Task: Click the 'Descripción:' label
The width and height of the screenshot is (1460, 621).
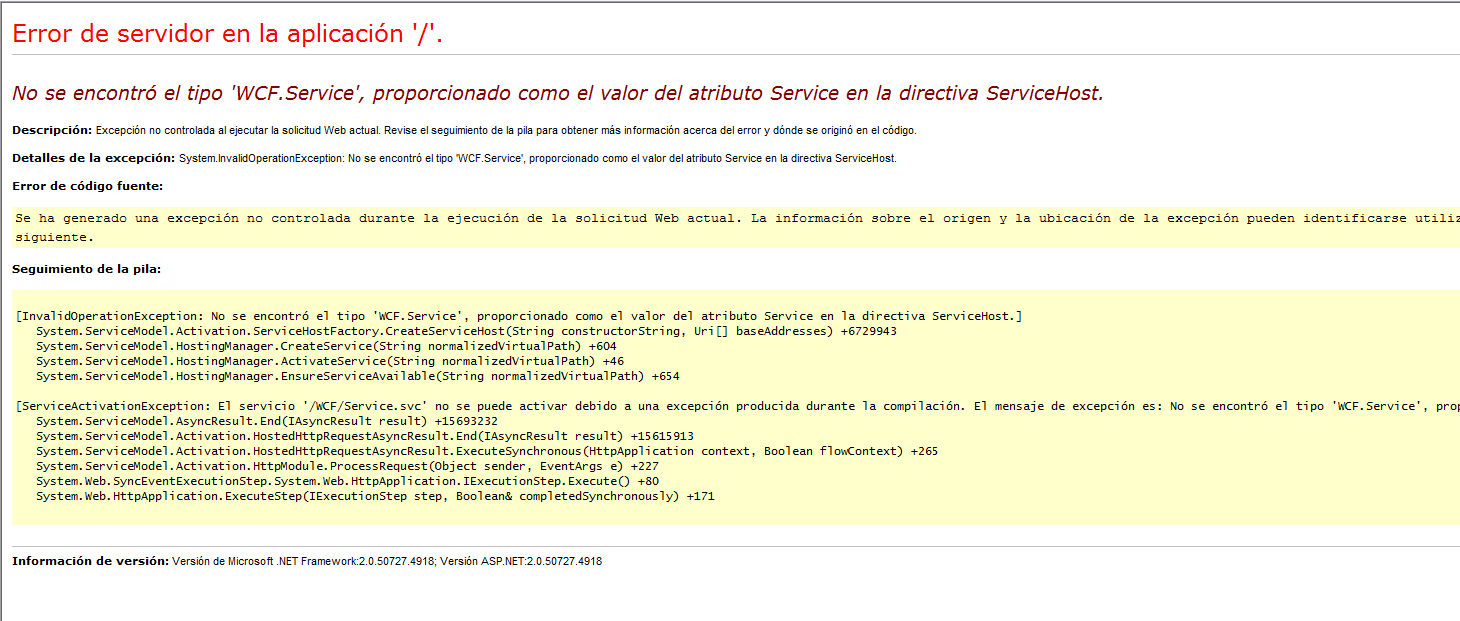Action: [52, 130]
